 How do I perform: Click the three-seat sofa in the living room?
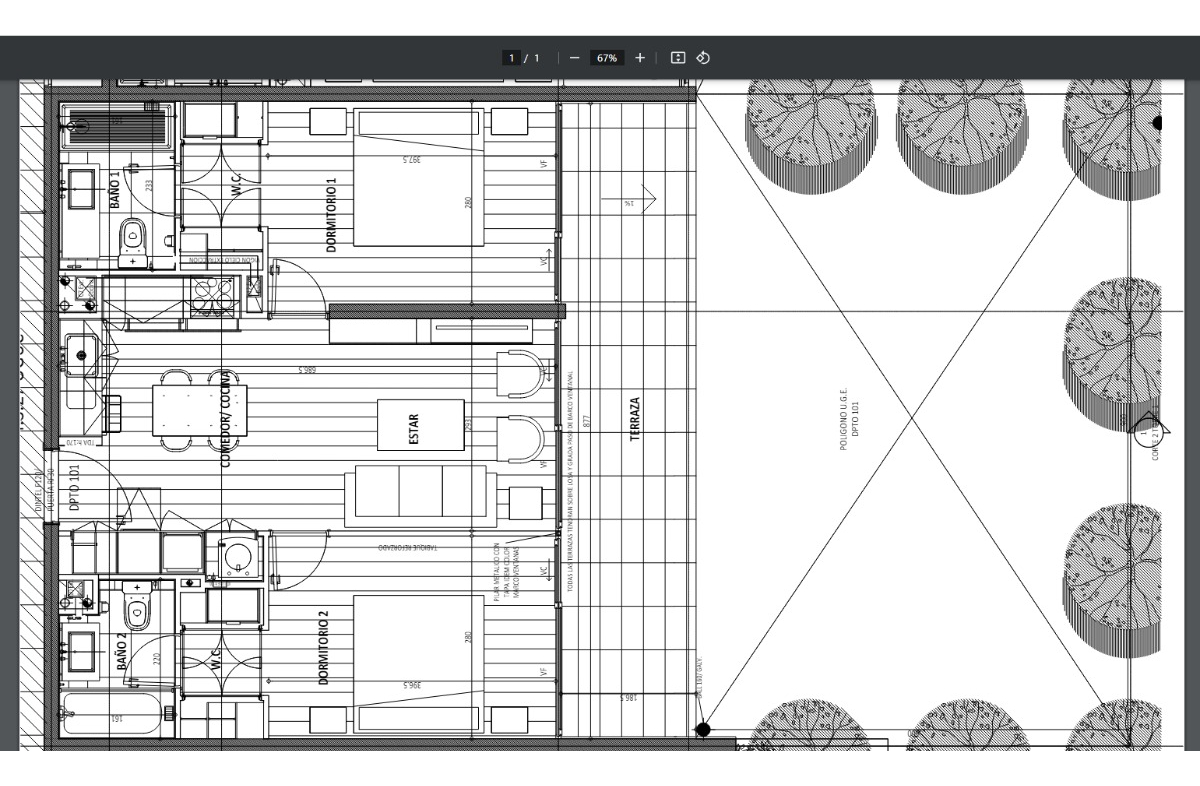pyautogui.click(x=417, y=496)
